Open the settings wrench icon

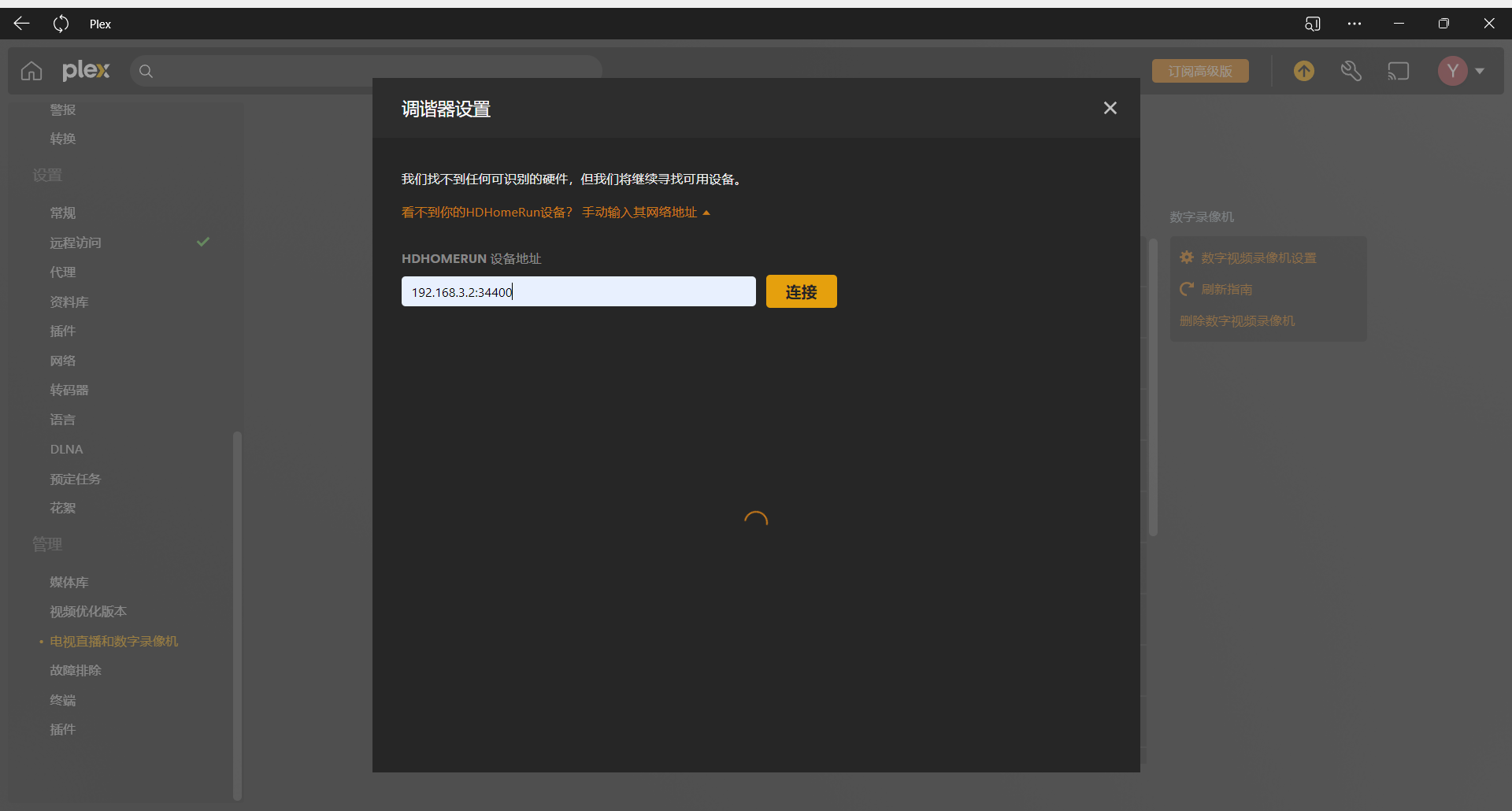coord(1351,71)
